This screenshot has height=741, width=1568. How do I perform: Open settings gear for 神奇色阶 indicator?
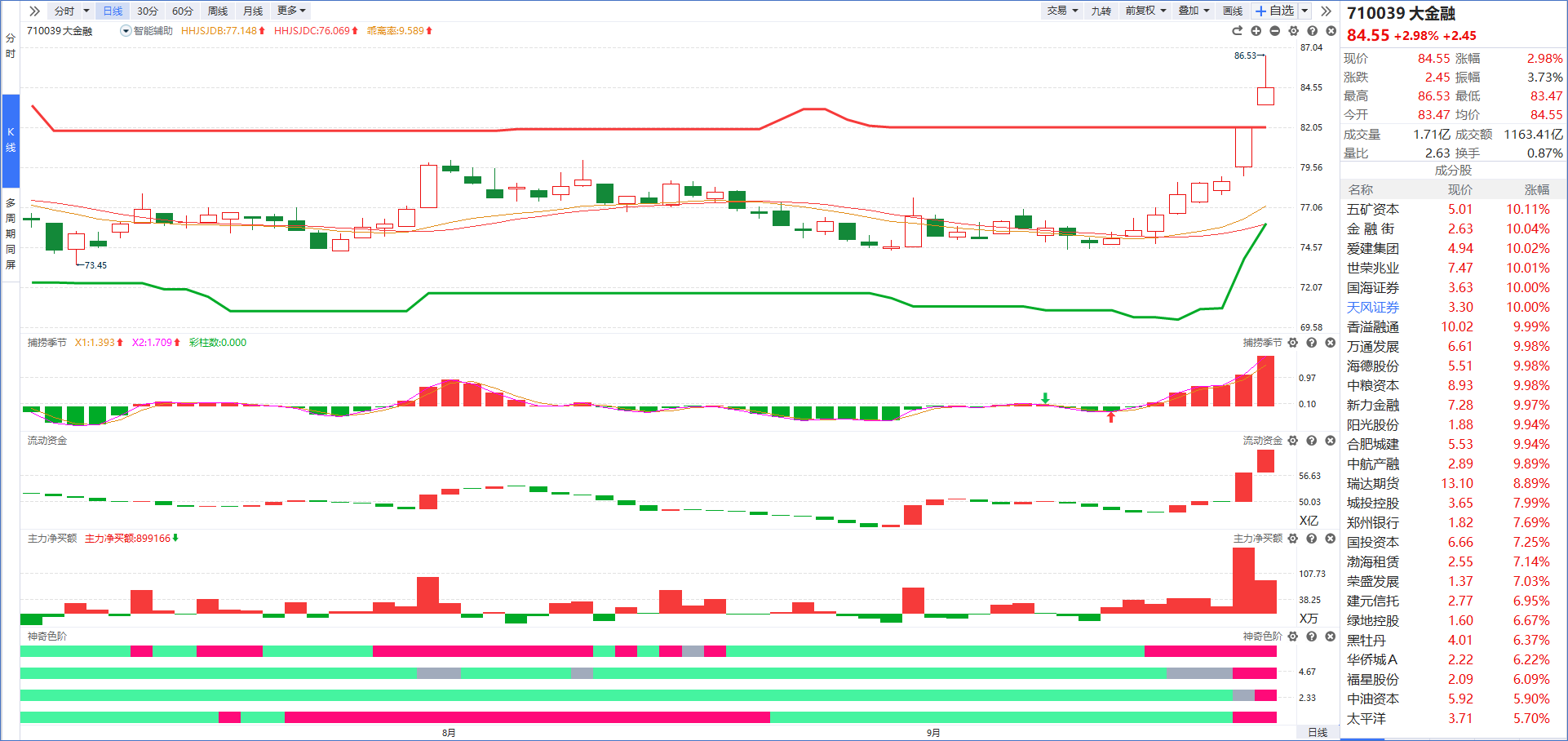tap(1292, 637)
